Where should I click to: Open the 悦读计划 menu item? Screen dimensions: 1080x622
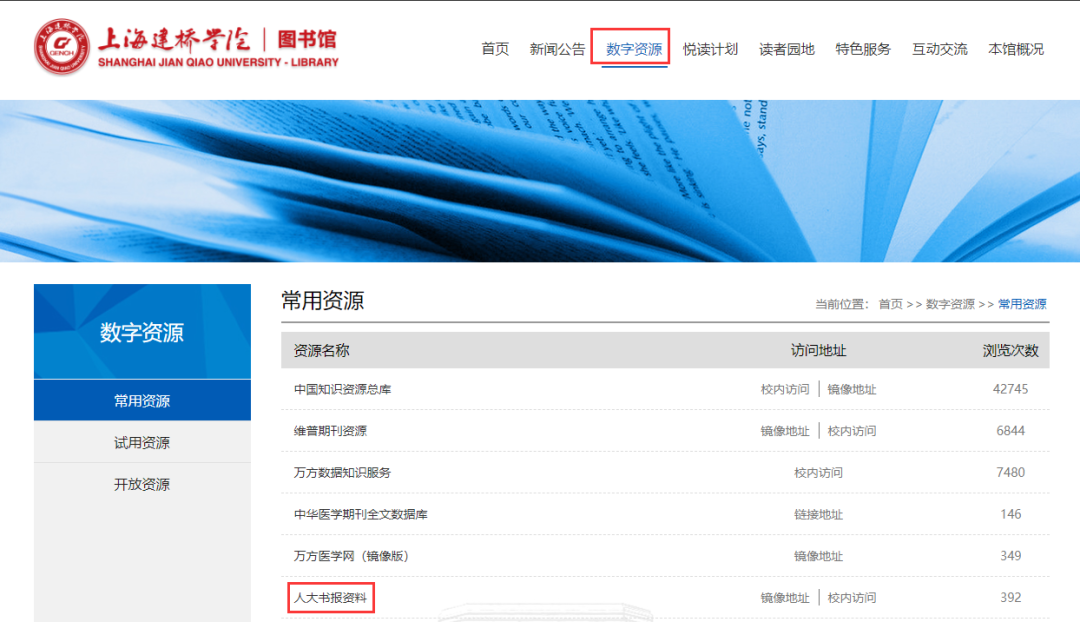tap(709, 48)
